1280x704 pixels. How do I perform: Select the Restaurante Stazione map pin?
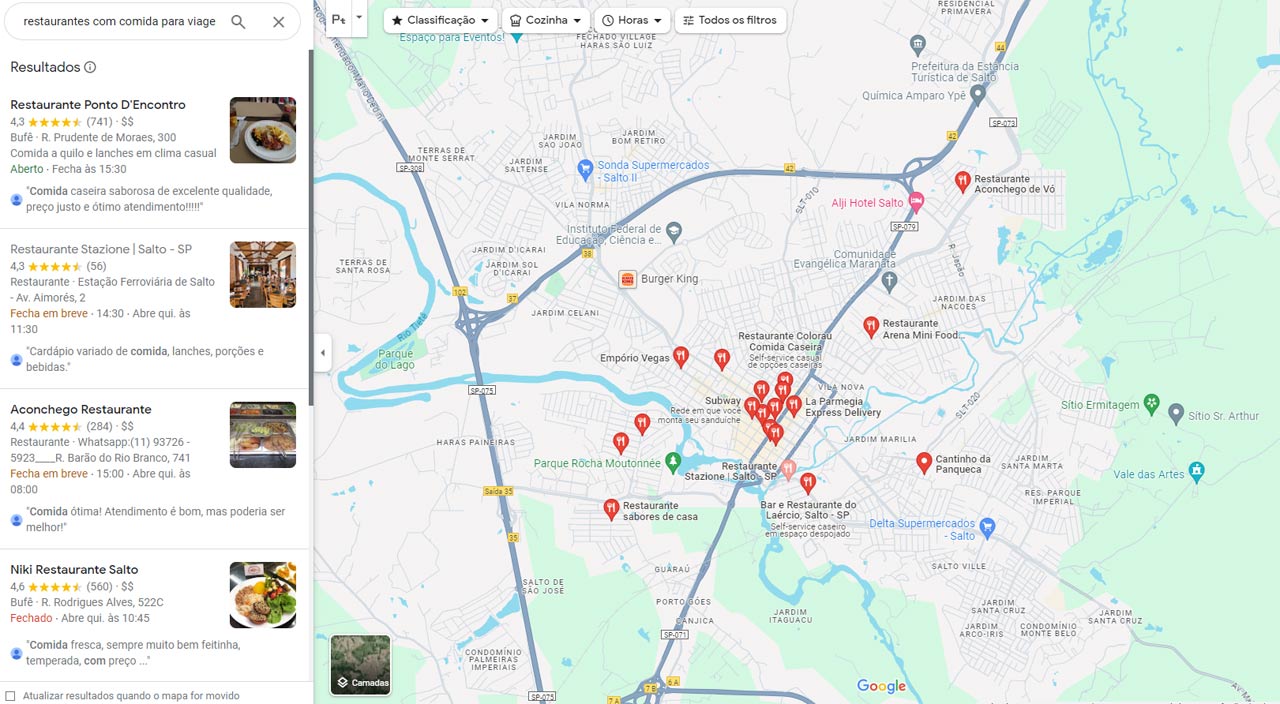pyautogui.click(x=788, y=468)
